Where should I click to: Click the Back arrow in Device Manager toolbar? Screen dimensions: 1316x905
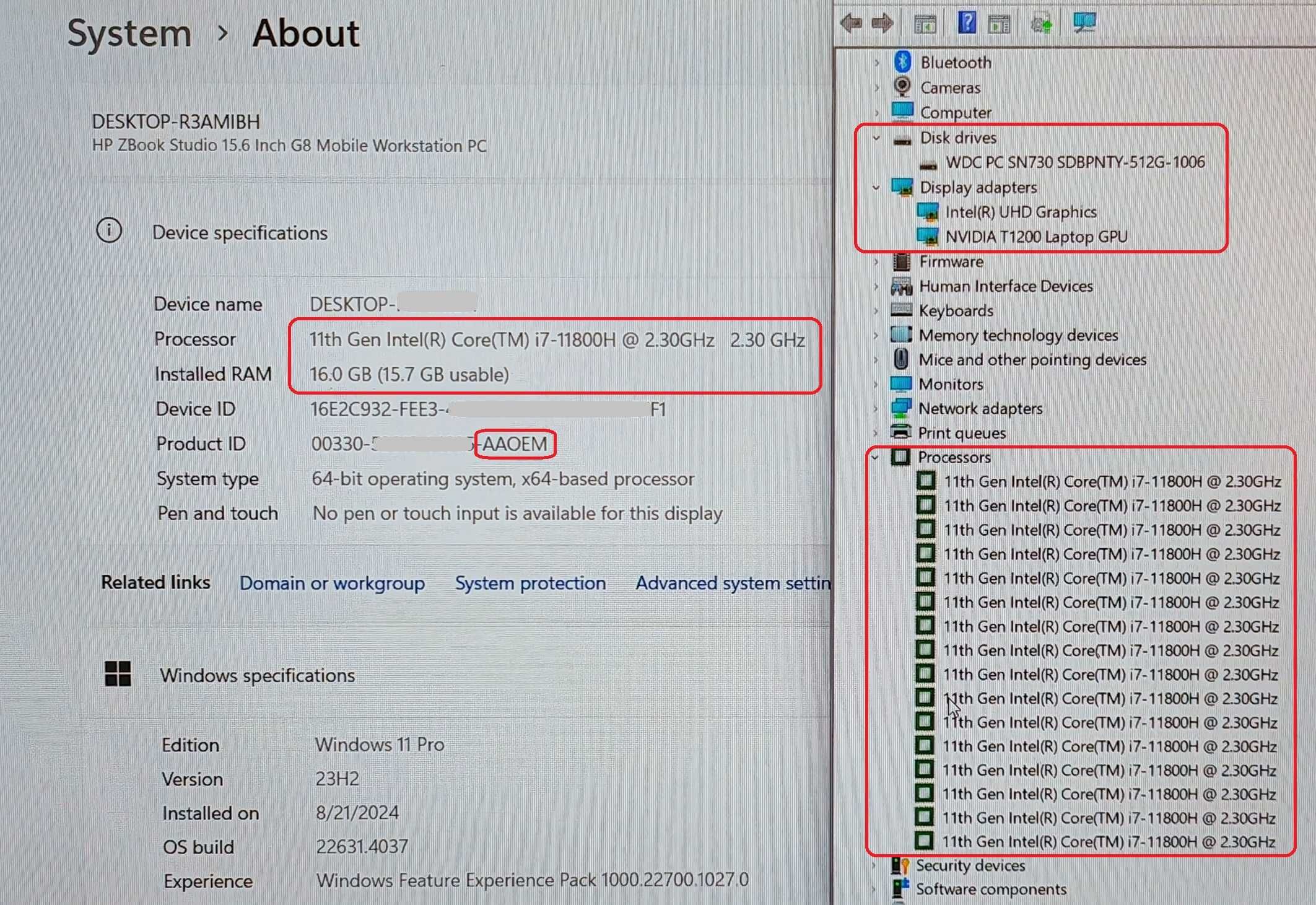click(x=852, y=24)
